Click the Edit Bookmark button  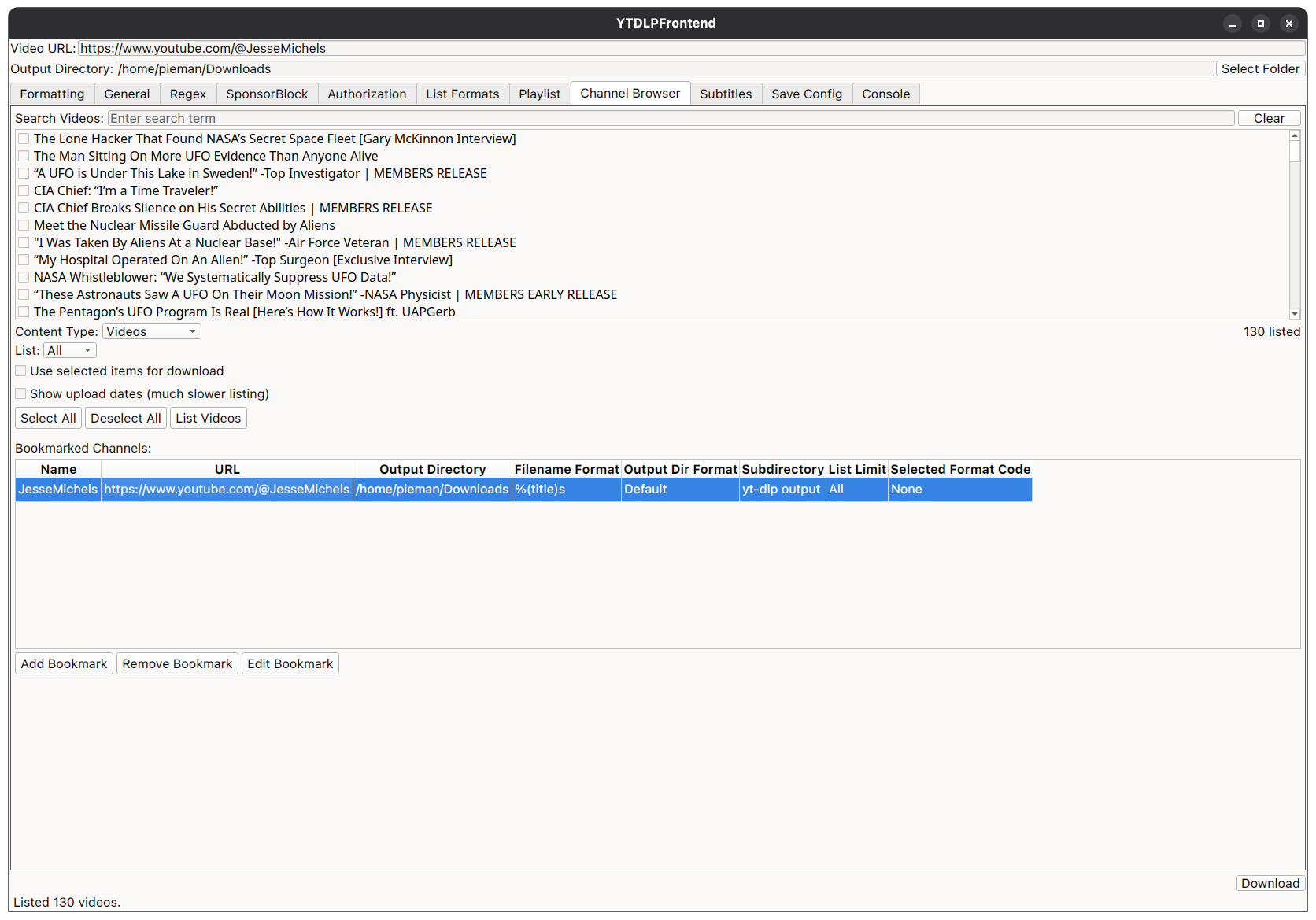coord(290,663)
